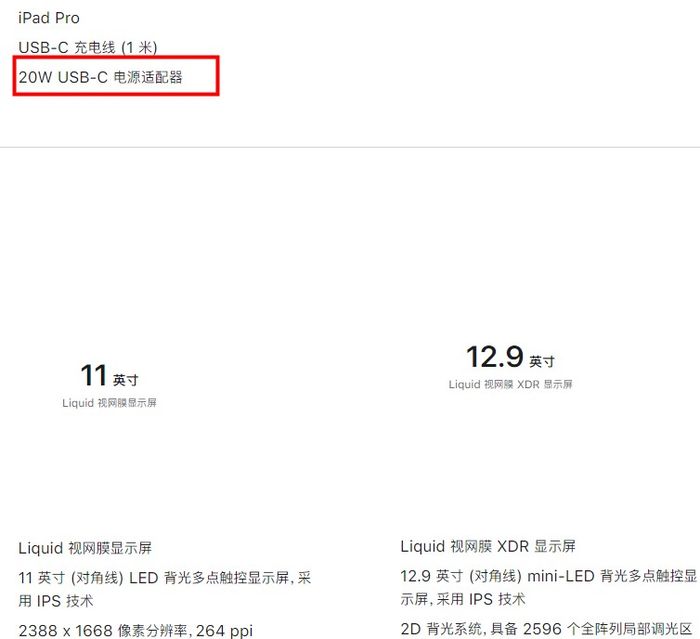Click the highlighted 20W USB-C 电源适配器 item

[x=100, y=77]
